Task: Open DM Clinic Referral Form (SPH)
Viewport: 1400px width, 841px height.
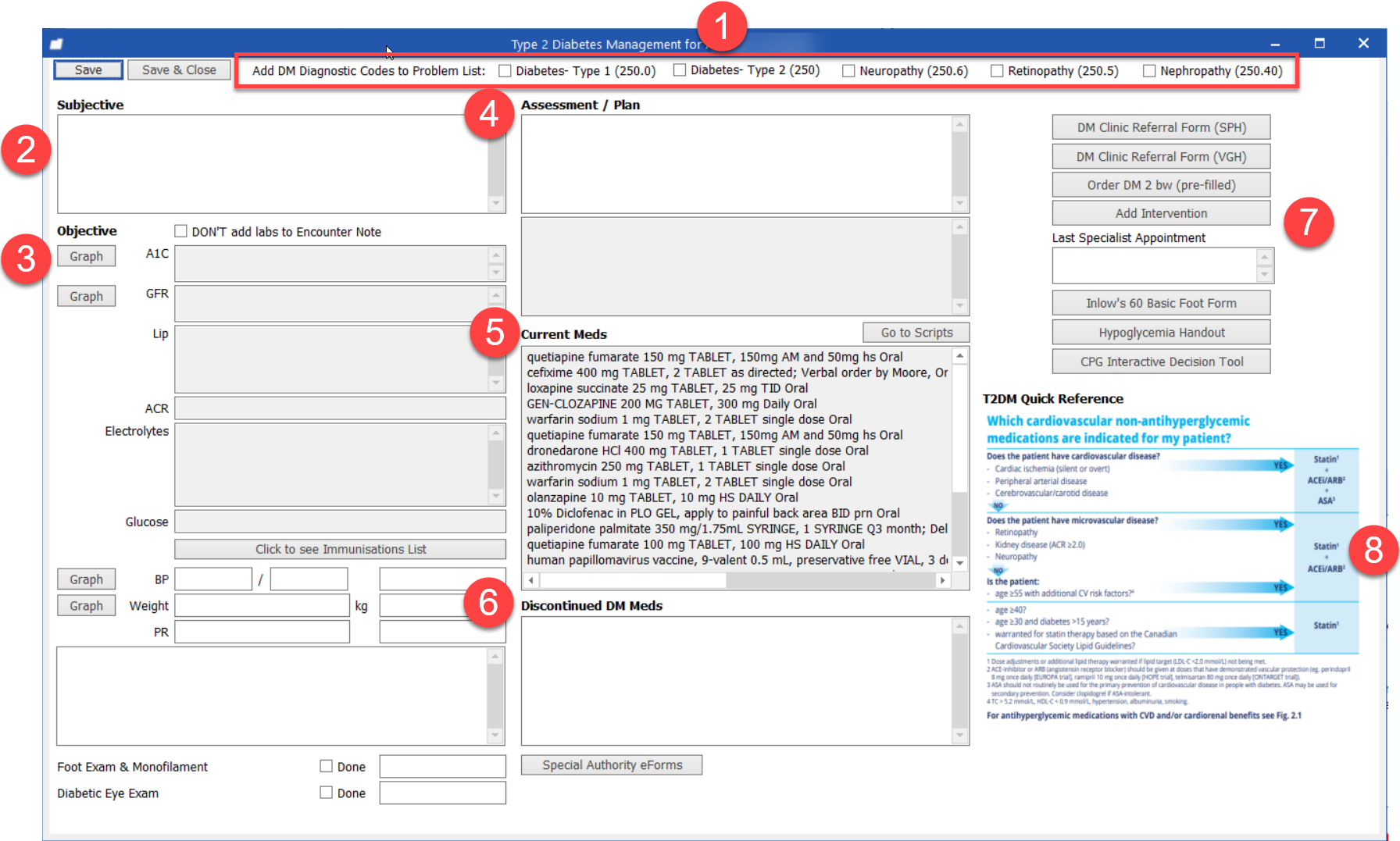Action: pos(1161,127)
